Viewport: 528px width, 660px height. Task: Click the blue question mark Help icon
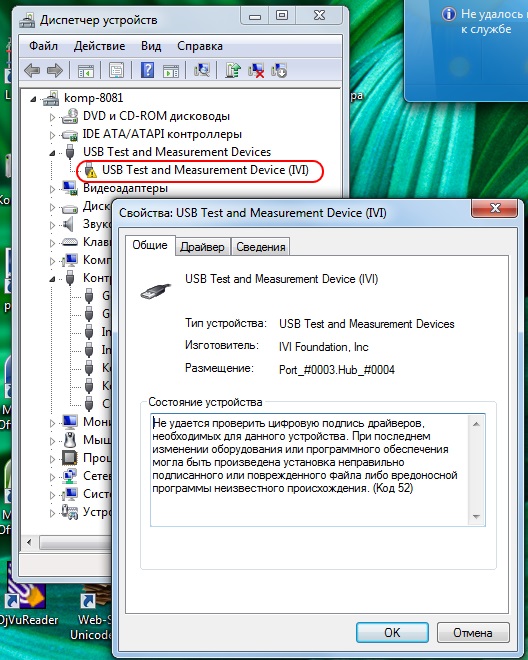pos(147,70)
